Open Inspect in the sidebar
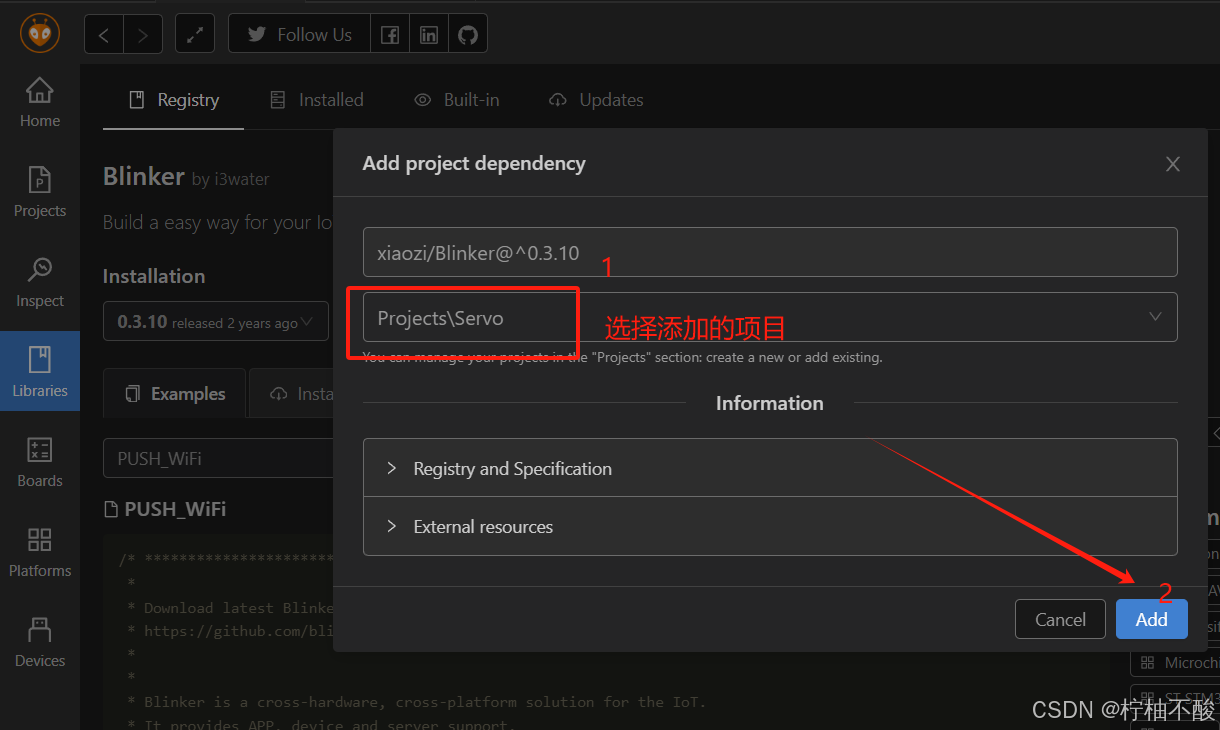 click(x=40, y=282)
